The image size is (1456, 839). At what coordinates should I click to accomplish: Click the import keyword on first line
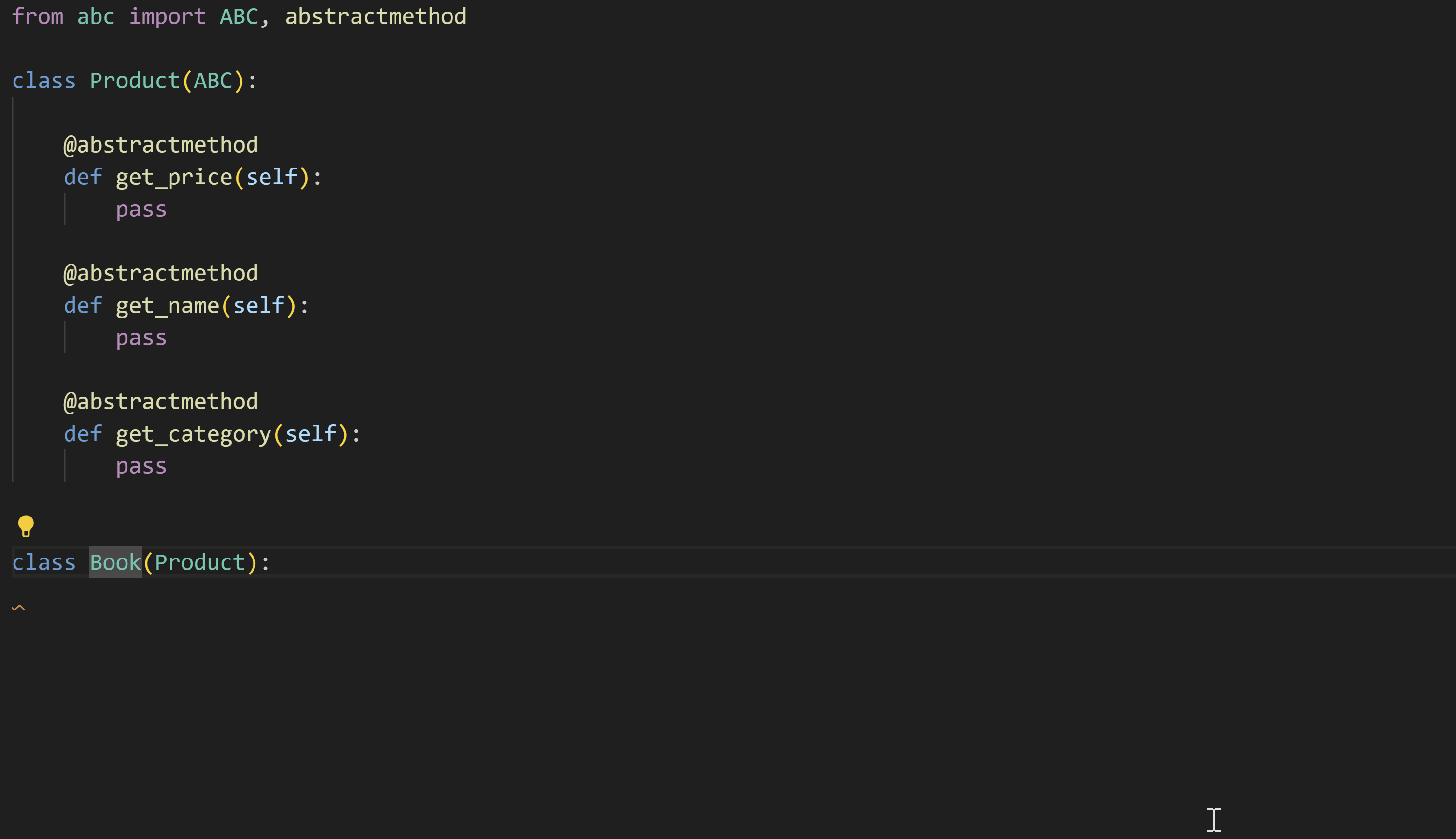pos(167,16)
